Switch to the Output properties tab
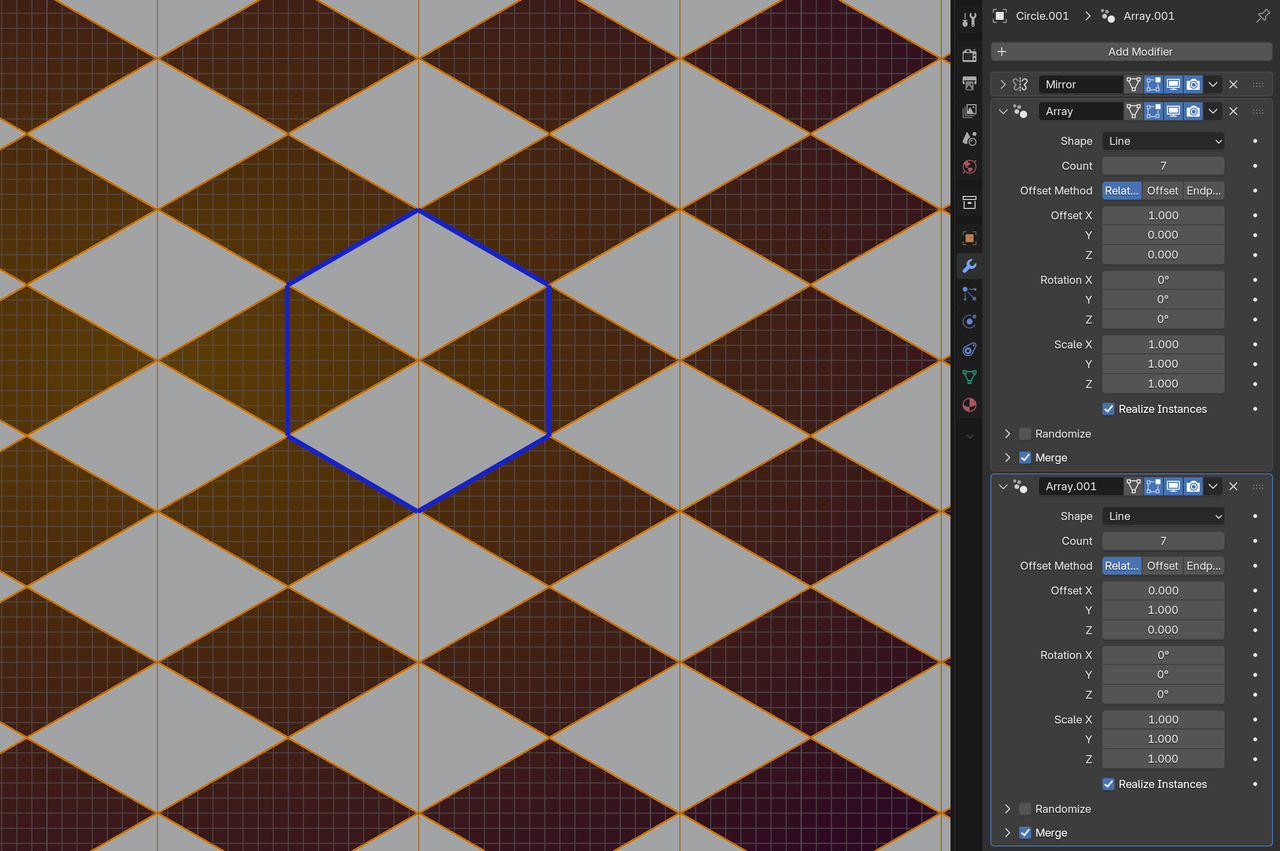 [x=968, y=83]
